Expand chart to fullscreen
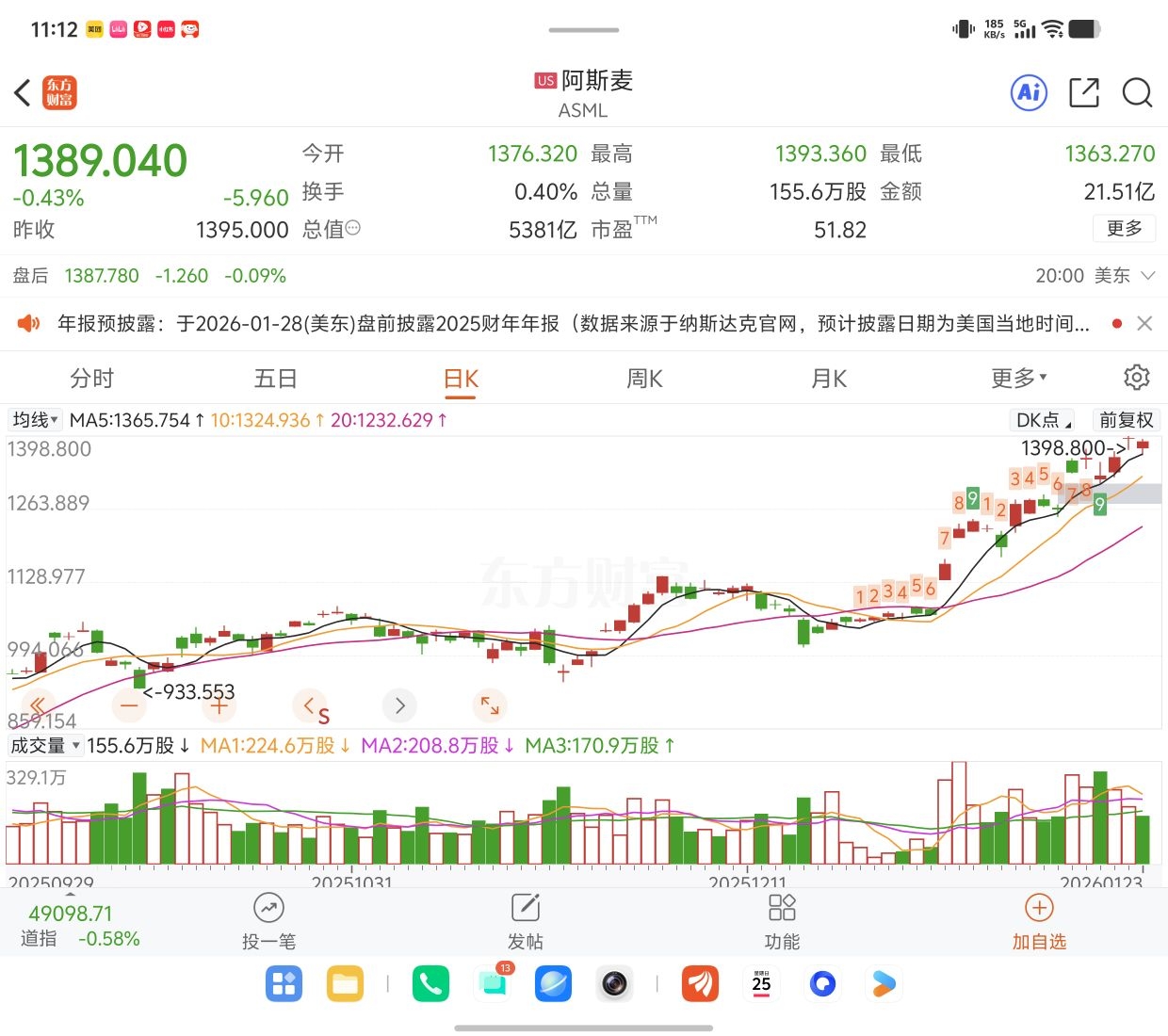This screenshot has width=1168, height=1036. (x=490, y=705)
